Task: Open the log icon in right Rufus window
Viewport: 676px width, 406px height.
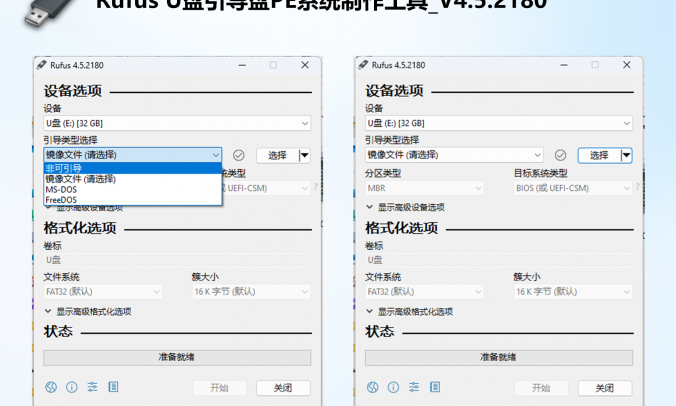Action: [x=435, y=387]
